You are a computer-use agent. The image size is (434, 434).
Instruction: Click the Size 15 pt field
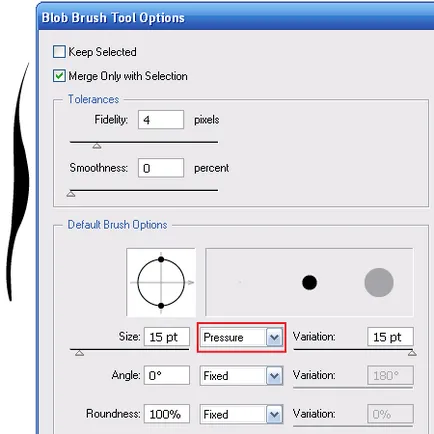pos(167,337)
